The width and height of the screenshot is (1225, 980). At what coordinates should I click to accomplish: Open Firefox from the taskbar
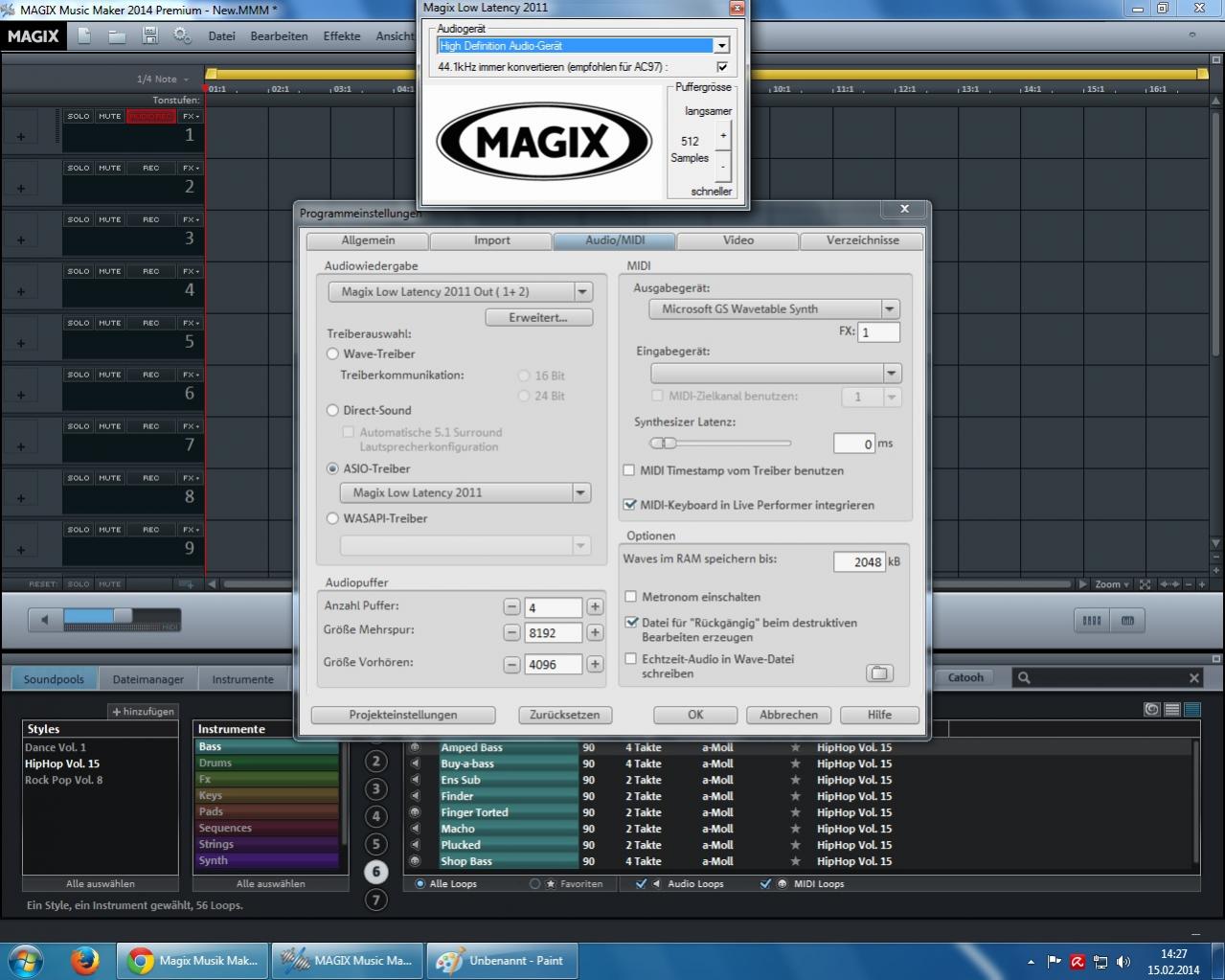tap(85, 960)
